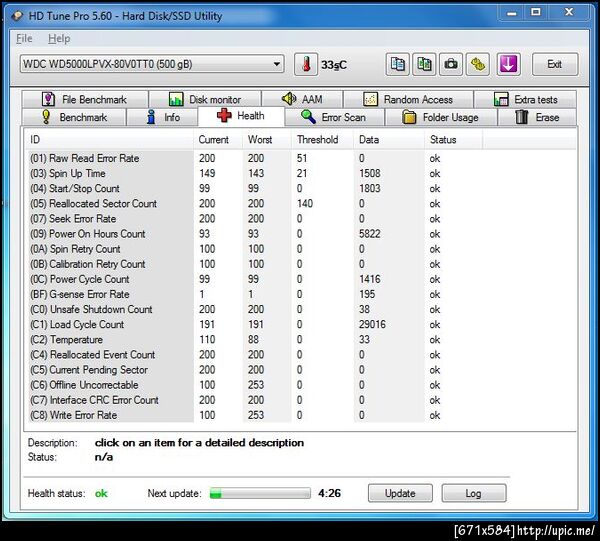Save screenshot with the camera icon
The width and height of the screenshot is (600, 541).
point(451,64)
